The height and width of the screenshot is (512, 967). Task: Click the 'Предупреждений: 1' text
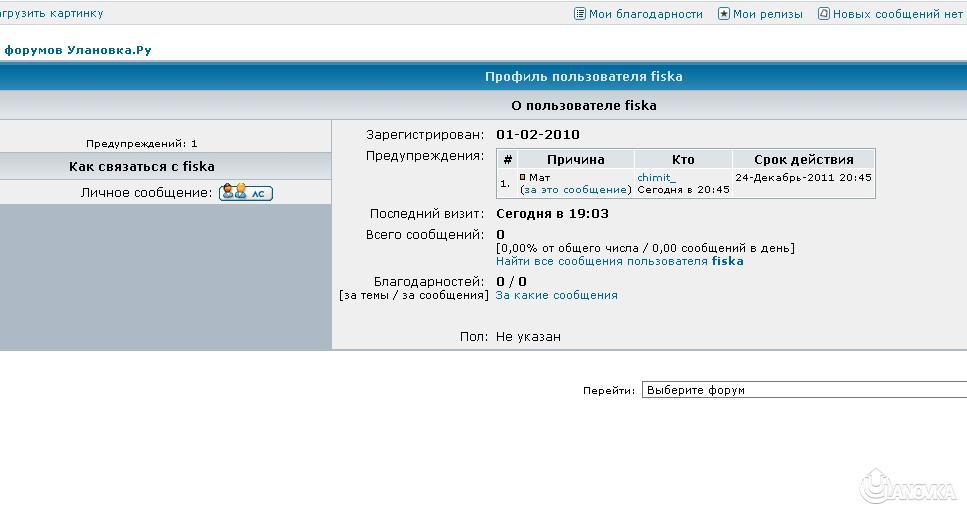[x=142, y=144]
